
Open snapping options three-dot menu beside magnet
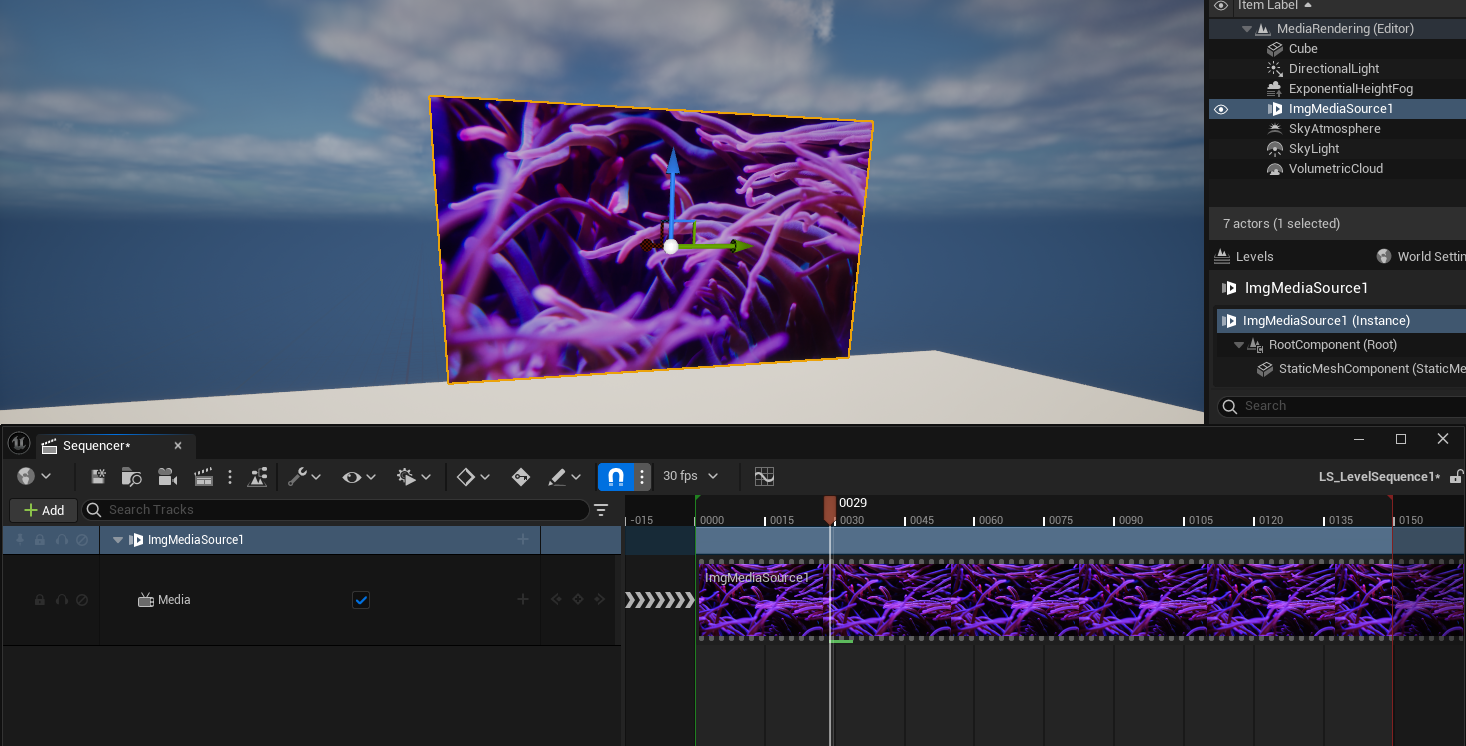click(x=642, y=477)
